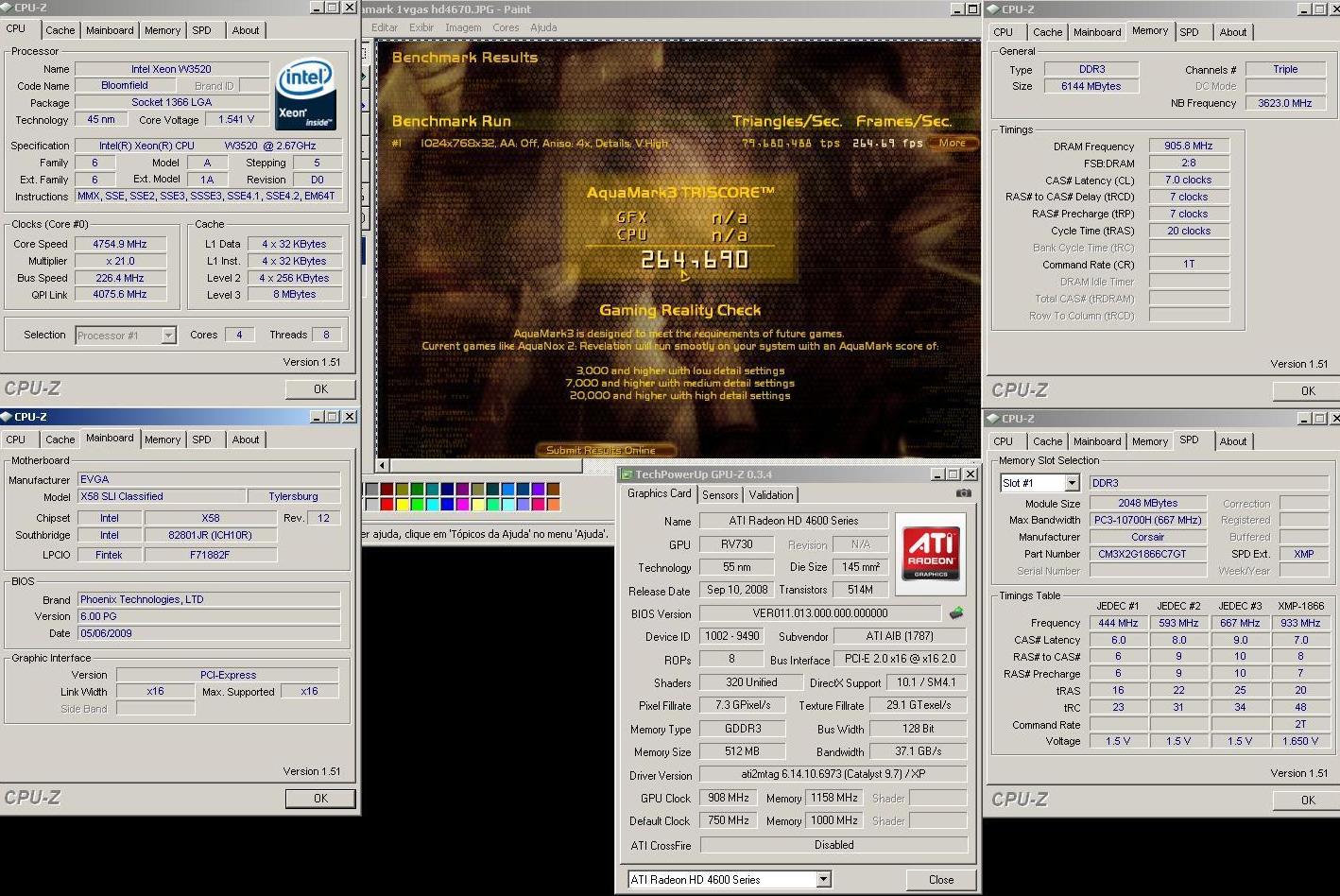
Task: Click the GPU Clock 908 MHz value
Action: point(729,798)
